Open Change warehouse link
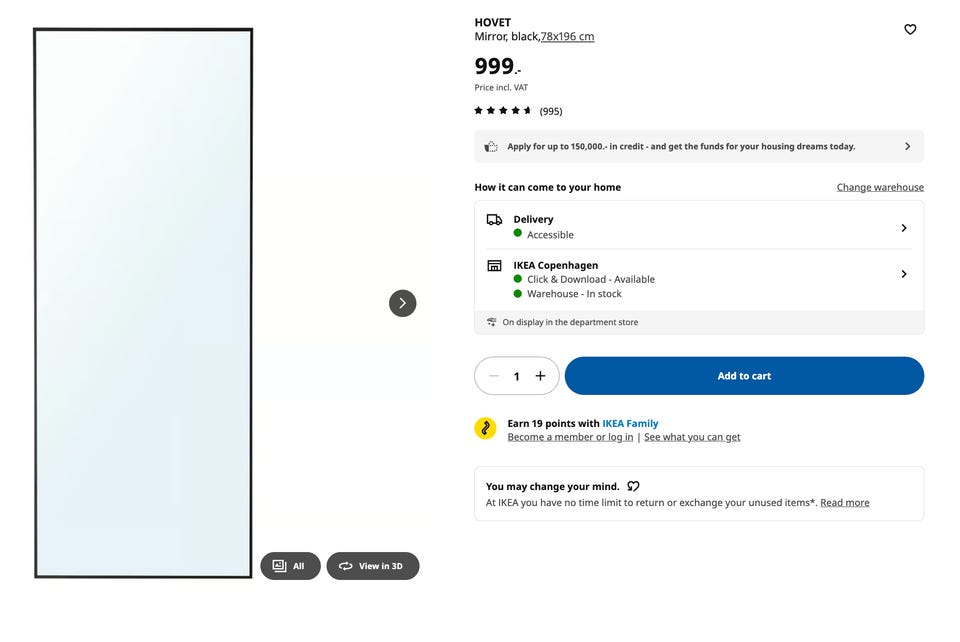This screenshot has width=960, height=642. pyautogui.click(x=880, y=187)
